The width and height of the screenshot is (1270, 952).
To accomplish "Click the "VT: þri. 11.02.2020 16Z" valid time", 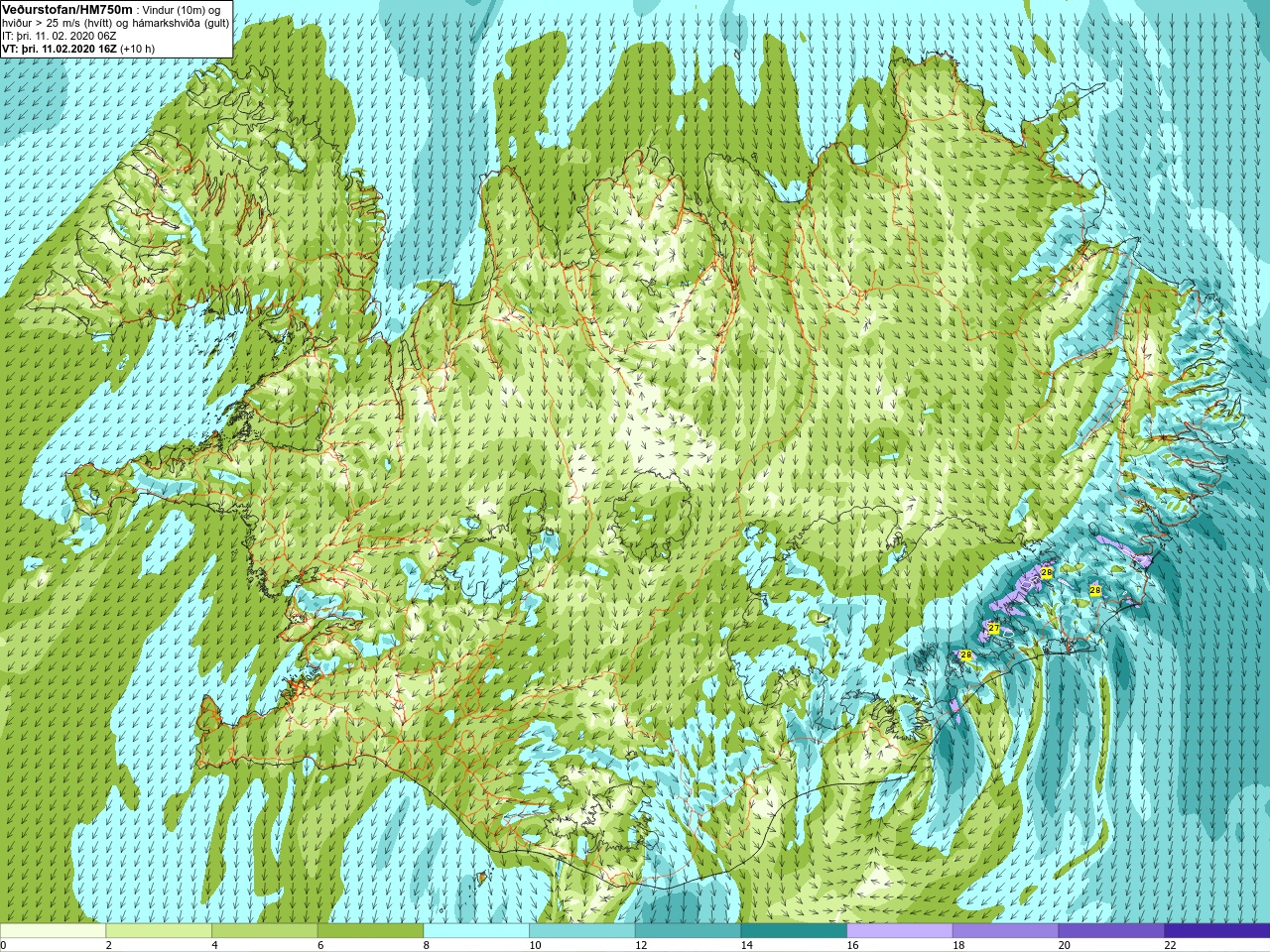I will [60, 49].
